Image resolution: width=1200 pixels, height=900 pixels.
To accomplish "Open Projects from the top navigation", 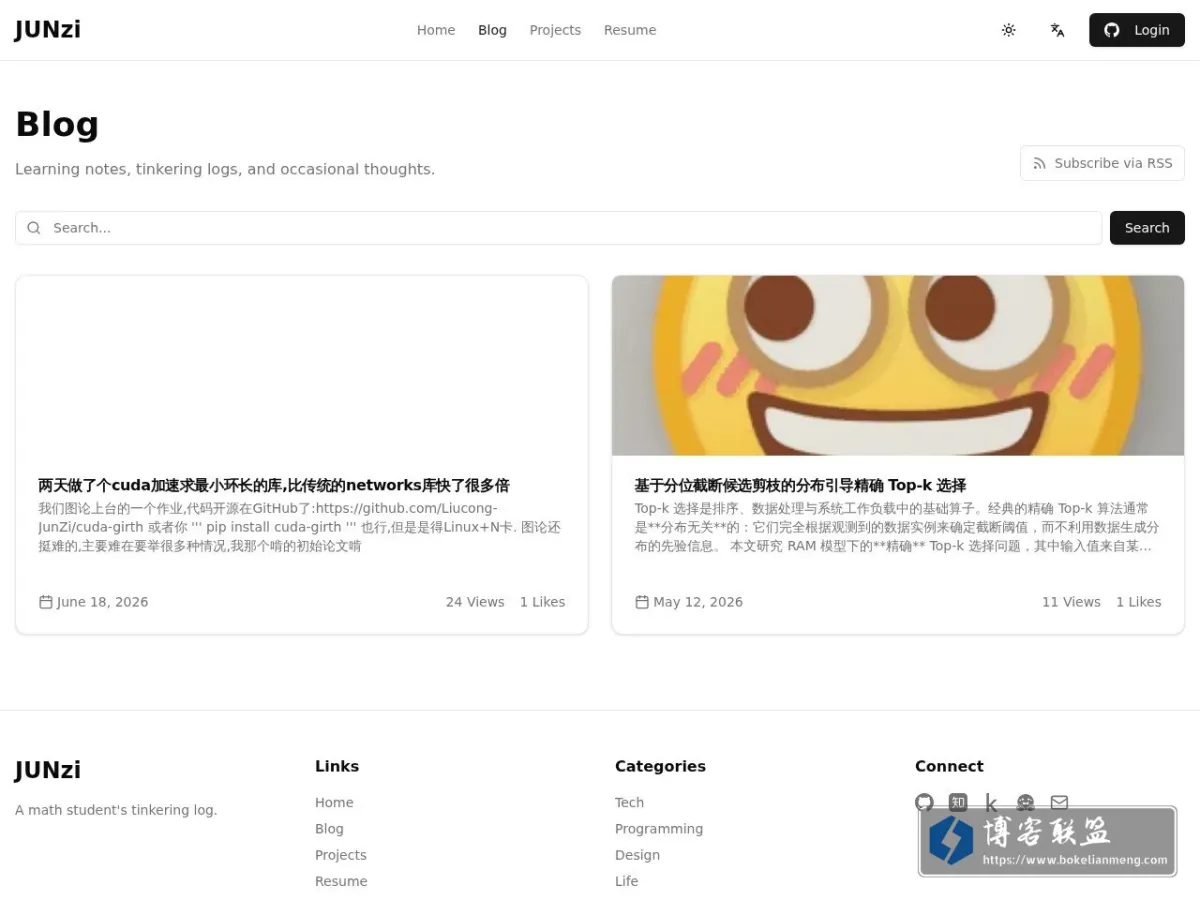I will (x=555, y=30).
